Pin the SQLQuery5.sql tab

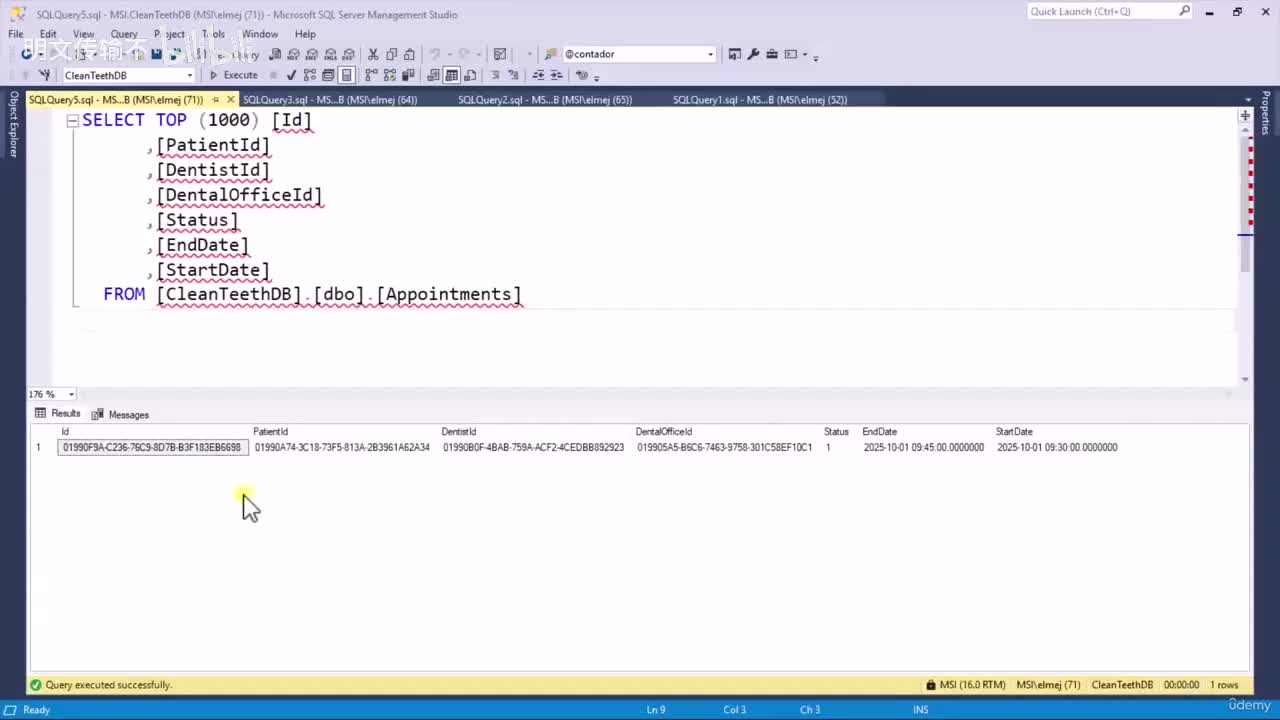tap(215, 99)
